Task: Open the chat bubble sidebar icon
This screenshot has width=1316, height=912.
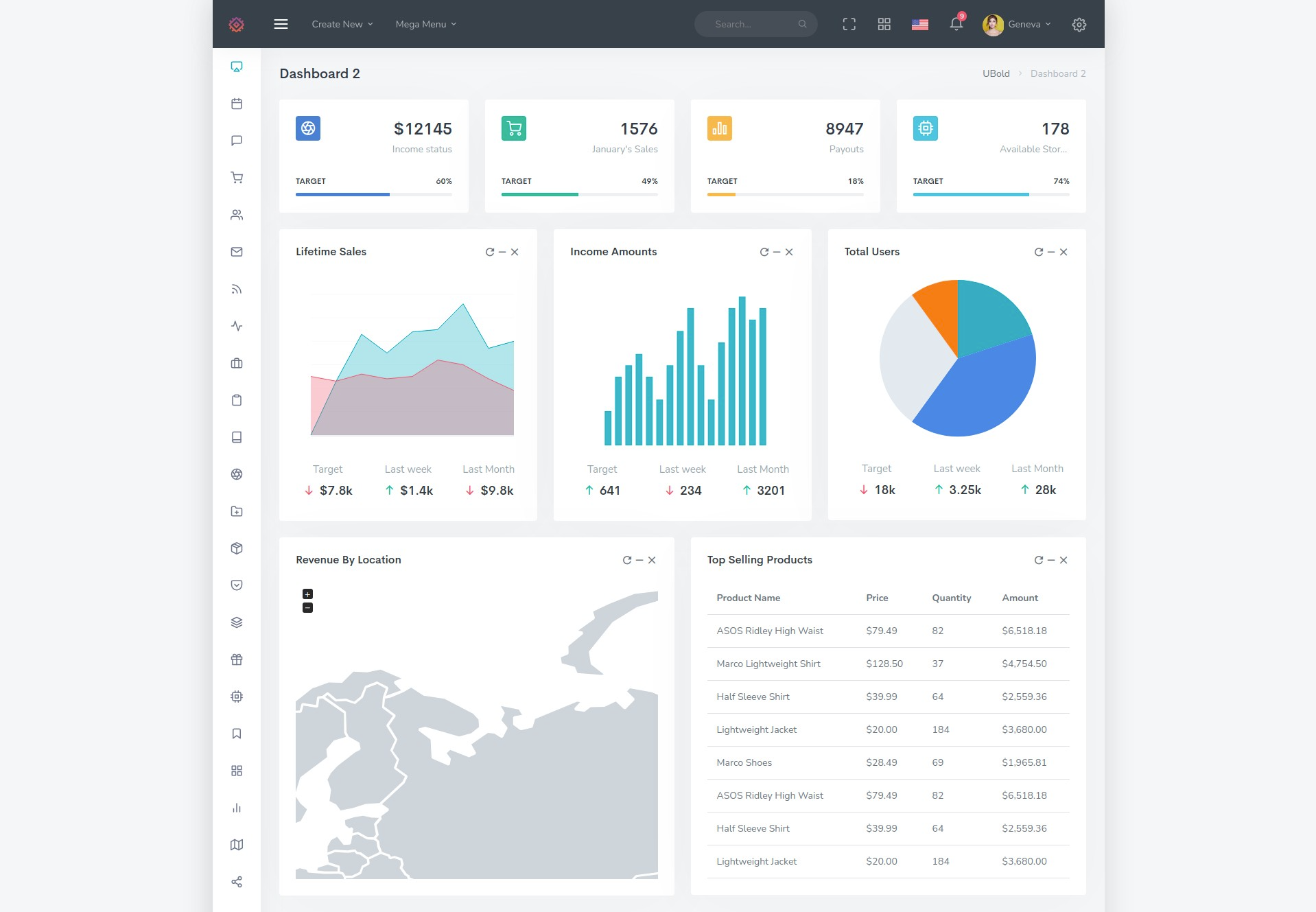Action: [237, 141]
